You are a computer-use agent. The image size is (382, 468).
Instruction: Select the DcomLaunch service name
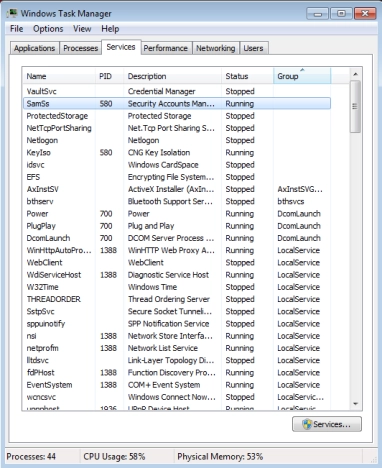(x=48, y=238)
